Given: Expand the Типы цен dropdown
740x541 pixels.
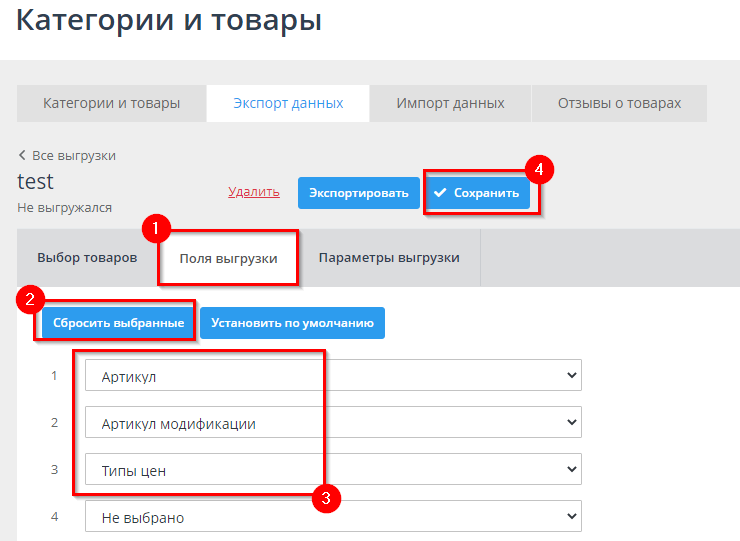Looking at the screenshot, I should pos(333,469).
